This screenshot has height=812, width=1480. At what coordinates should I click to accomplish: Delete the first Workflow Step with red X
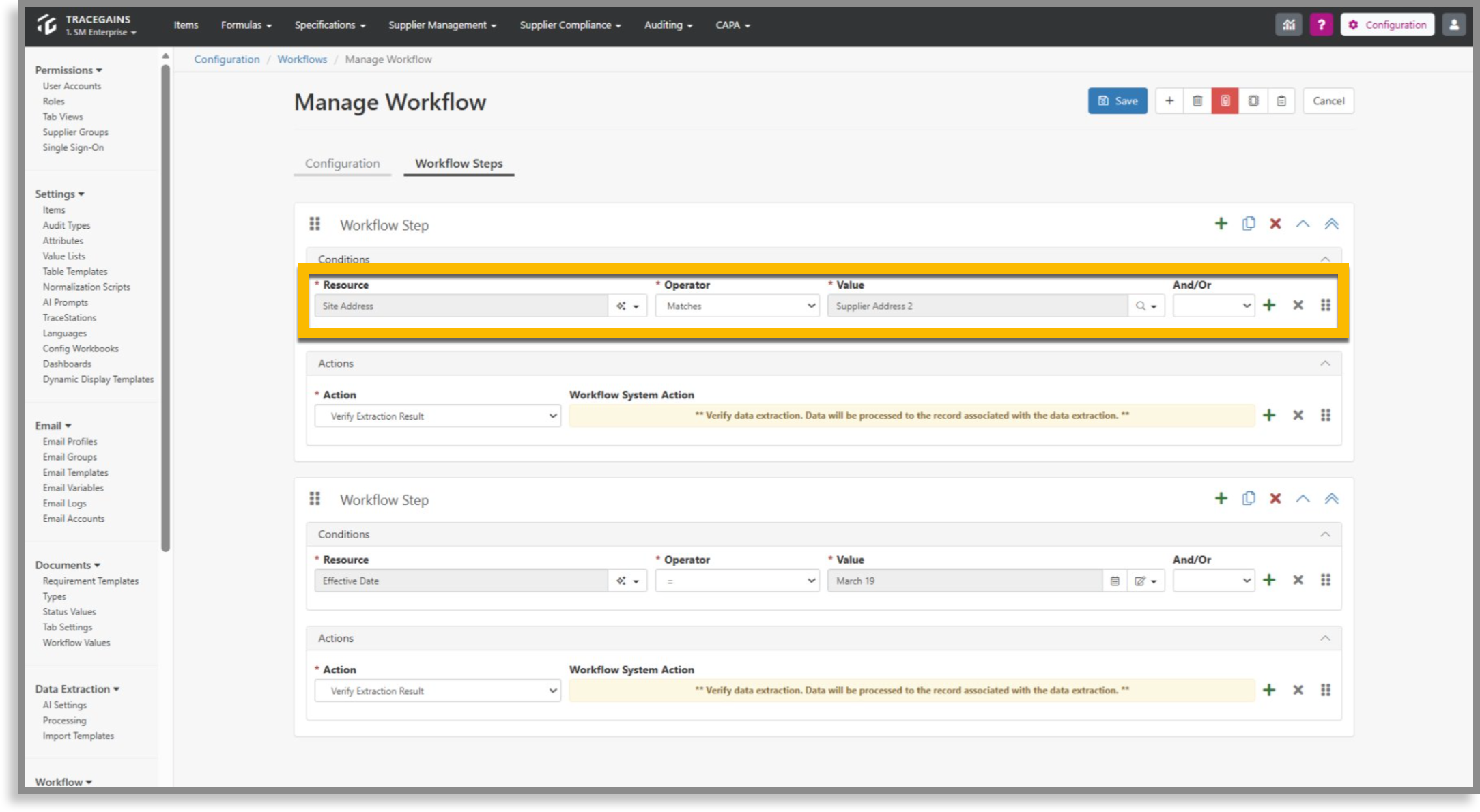coord(1275,224)
